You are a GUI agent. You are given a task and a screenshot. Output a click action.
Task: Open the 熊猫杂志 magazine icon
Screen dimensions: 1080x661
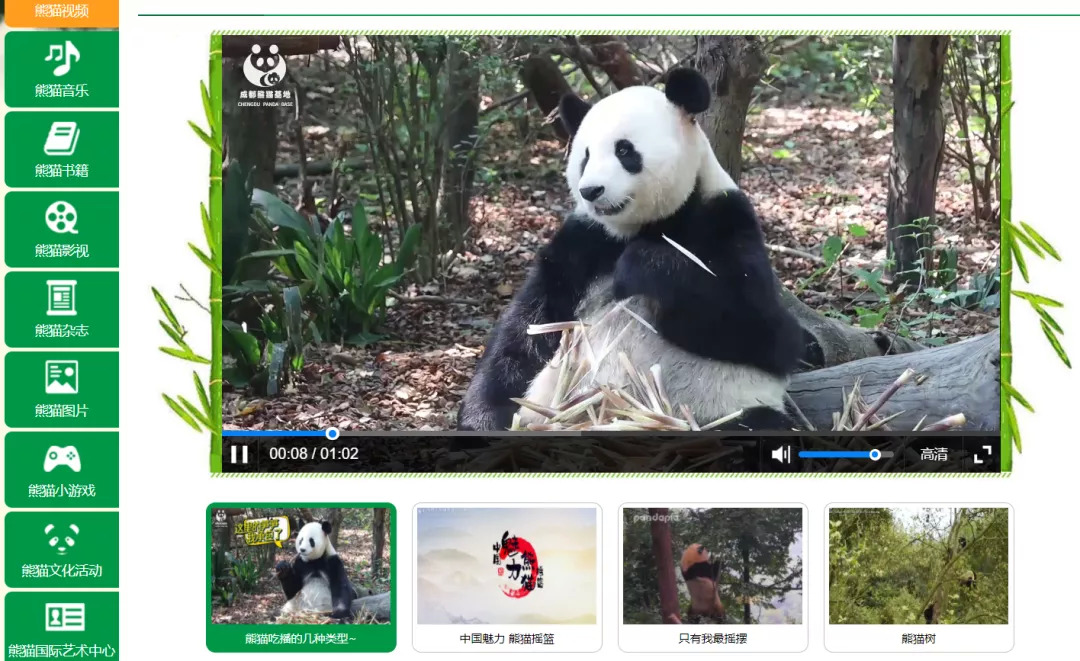62,298
